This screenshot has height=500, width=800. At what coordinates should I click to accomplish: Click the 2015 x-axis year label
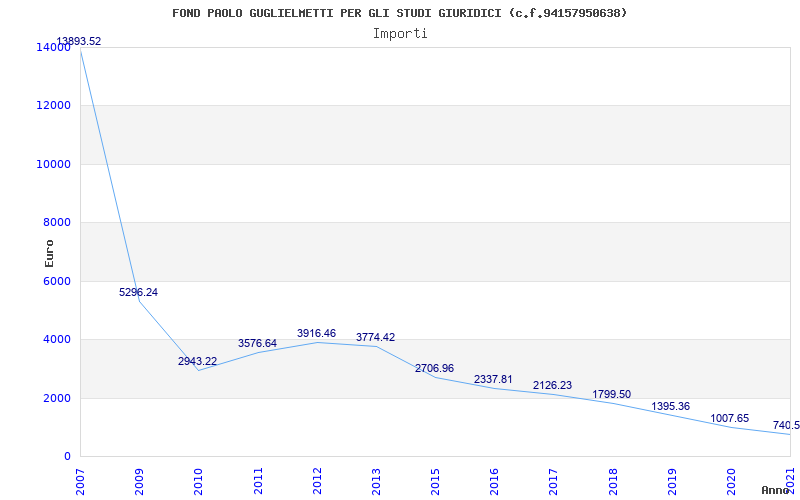[435, 481]
